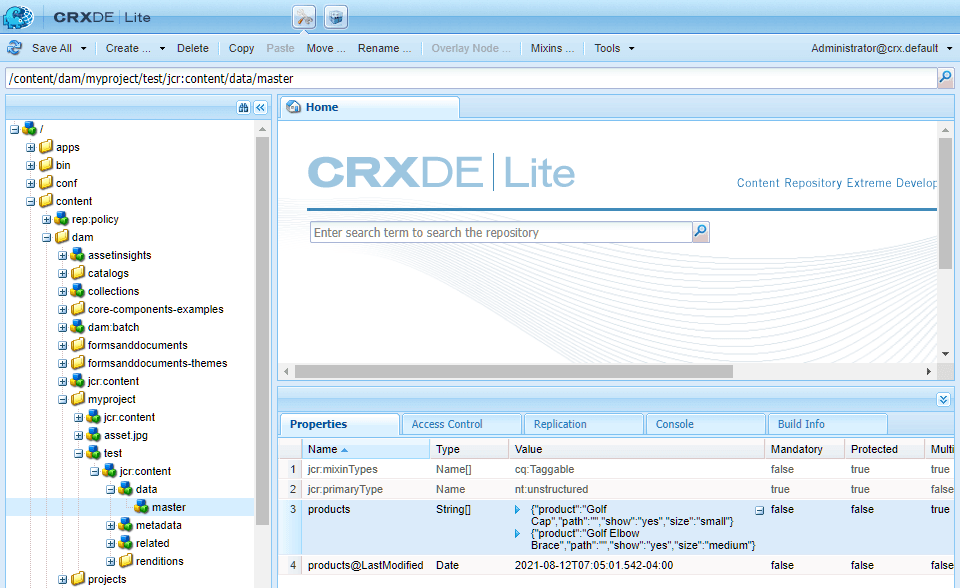Sort by Name column header
The image size is (960, 588).
pyautogui.click(x=366, y=449)
